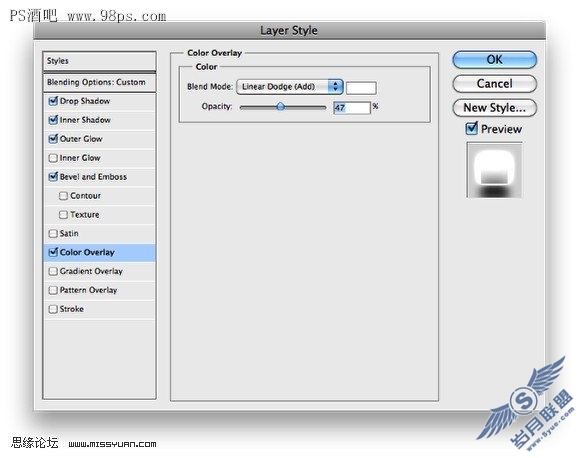Enable the Inner Glow checkbox
Screen dimensions: 580x458
[x=53, y=158]
